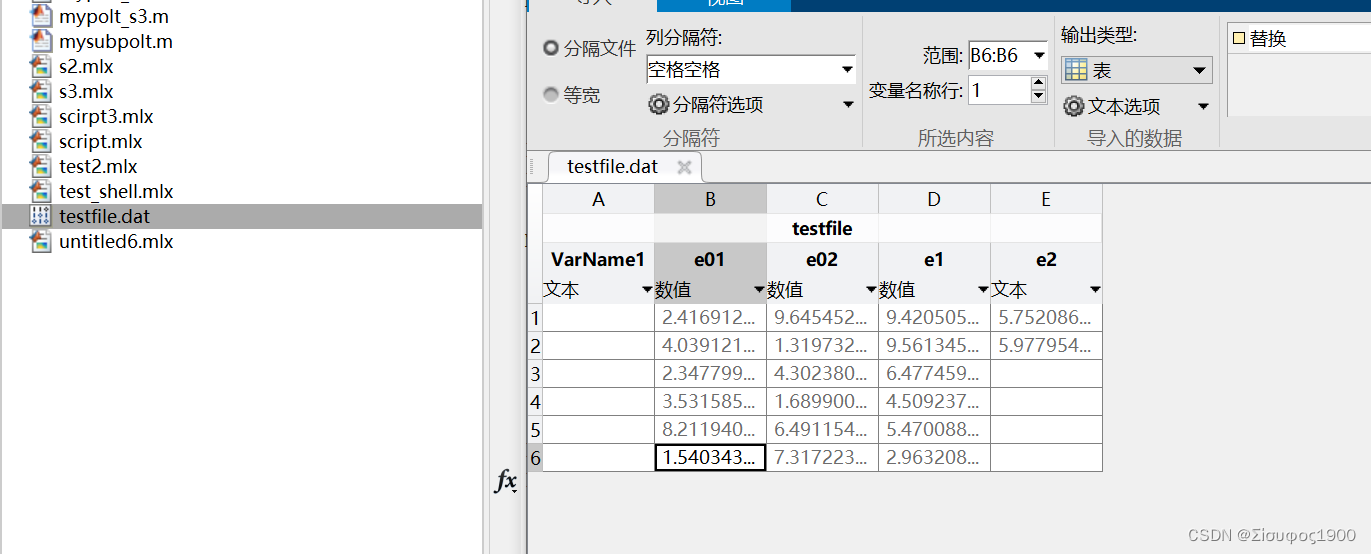The image size is (1371, 554).
Task: Click the testfile.dat data file icon
Action: pos(41,216)
